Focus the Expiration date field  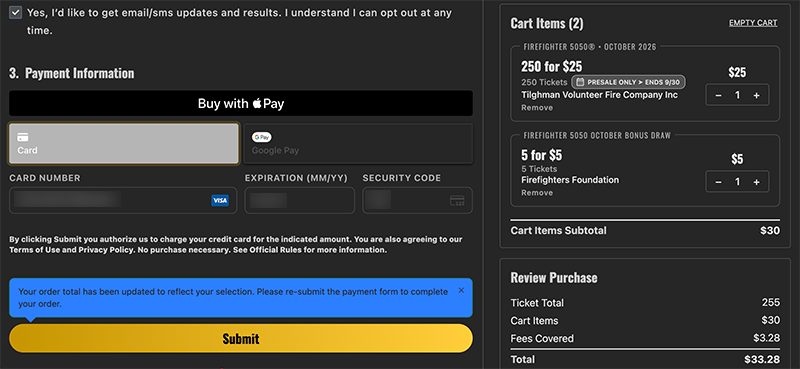point(299,200)
